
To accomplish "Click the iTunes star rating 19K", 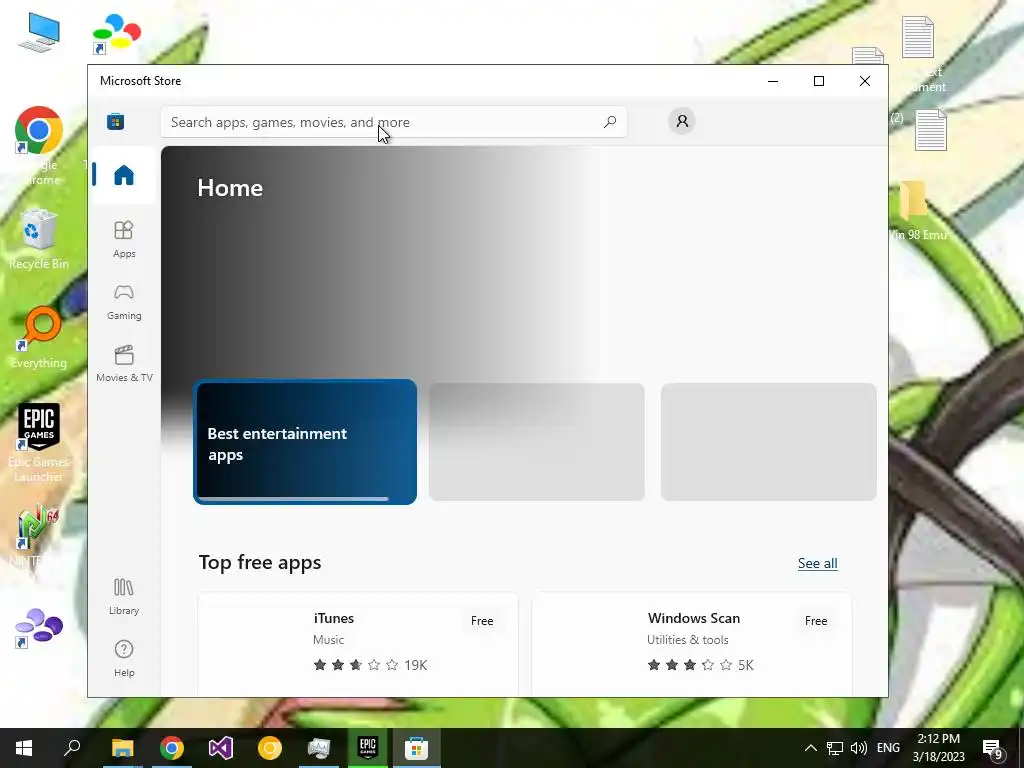I will tap(370, 665).
